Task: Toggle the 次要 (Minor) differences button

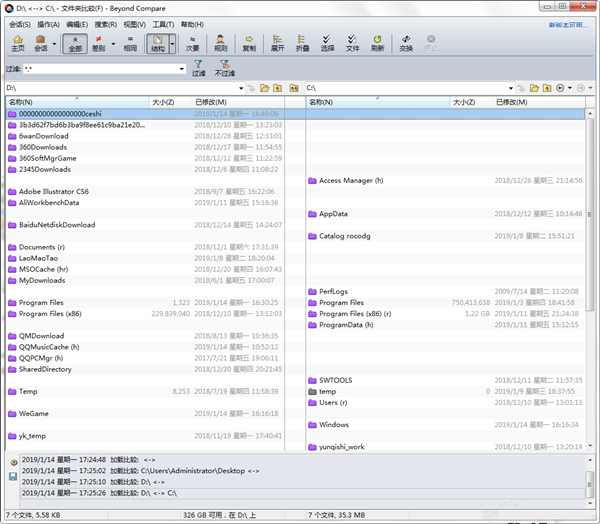Action: click(x=192, y=42)
